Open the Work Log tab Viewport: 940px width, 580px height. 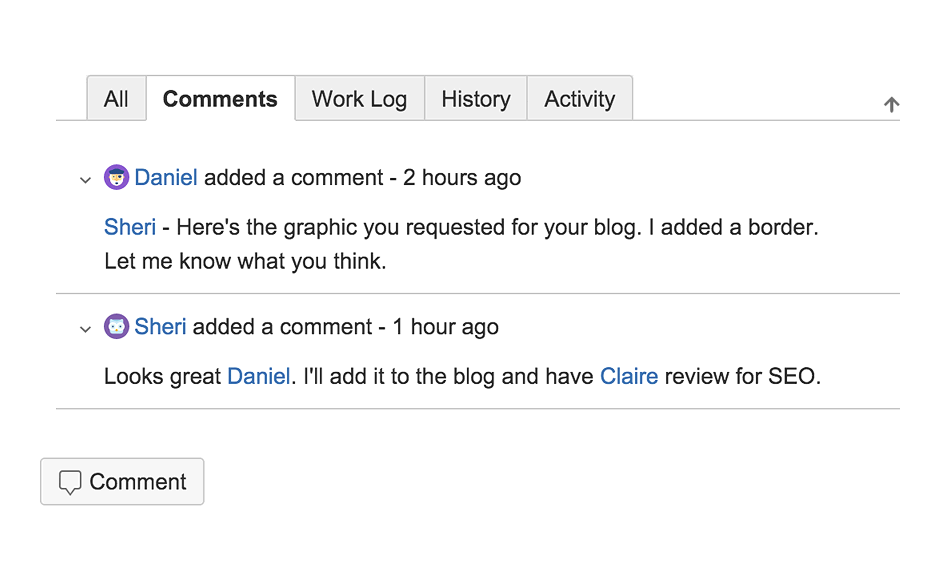tap(359, 99)
